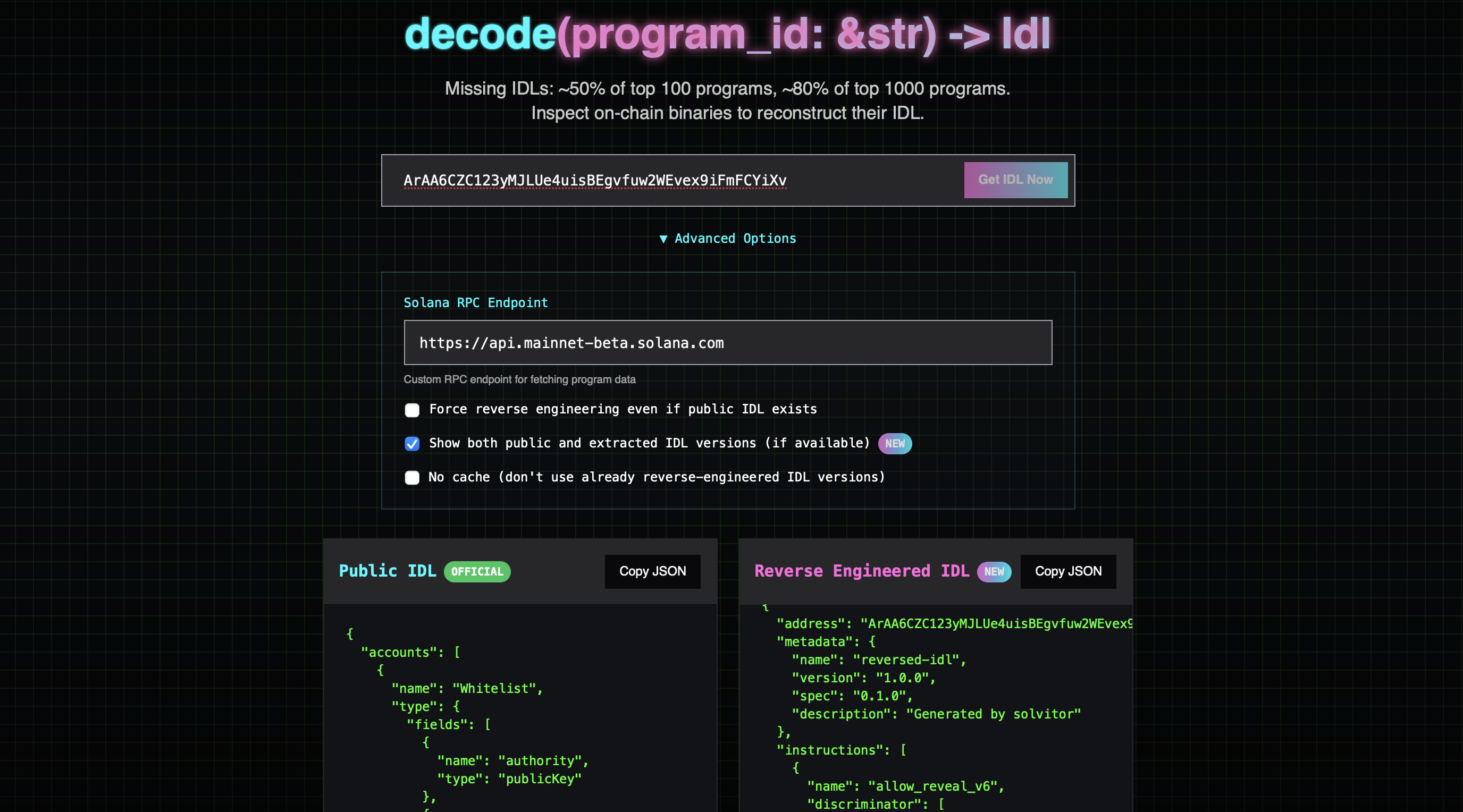
Task: Copy JSON of the Public IDL
Action: click(x=652, y=571)
